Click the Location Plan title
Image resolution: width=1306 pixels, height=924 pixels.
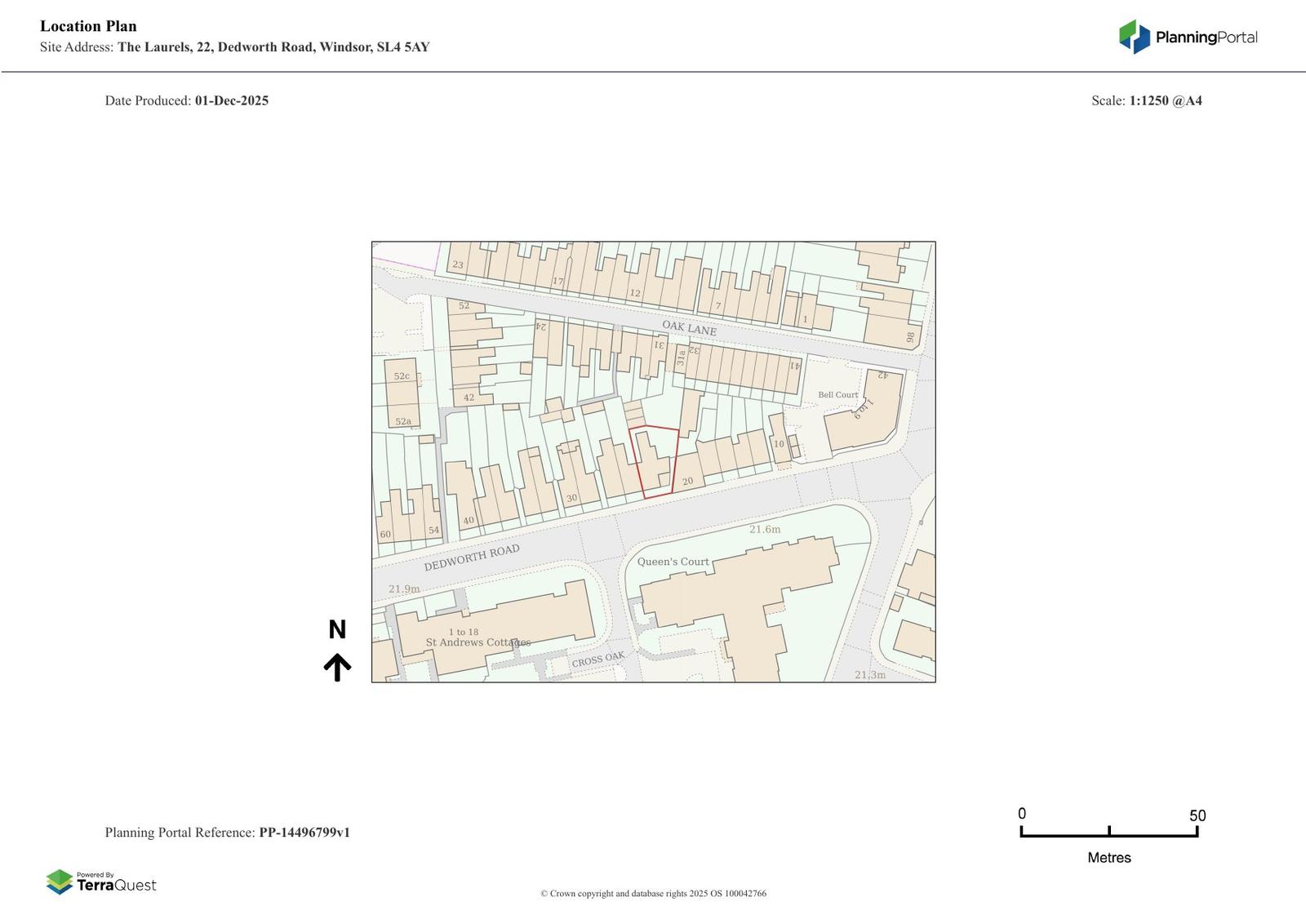(88, 26)
